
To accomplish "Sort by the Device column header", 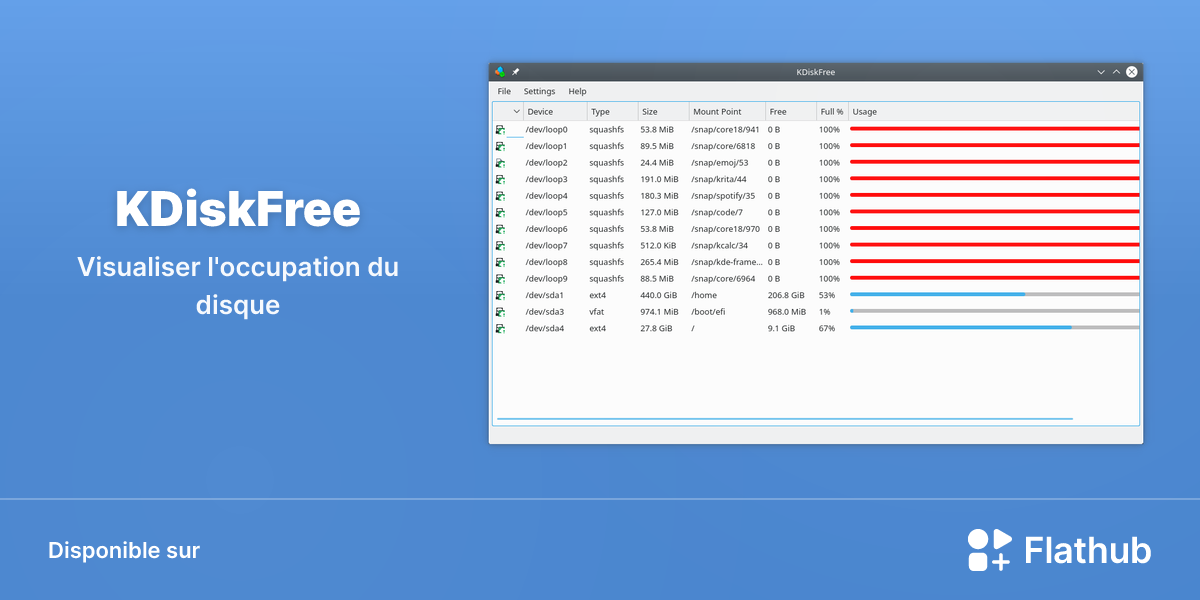I will [555, 112].
